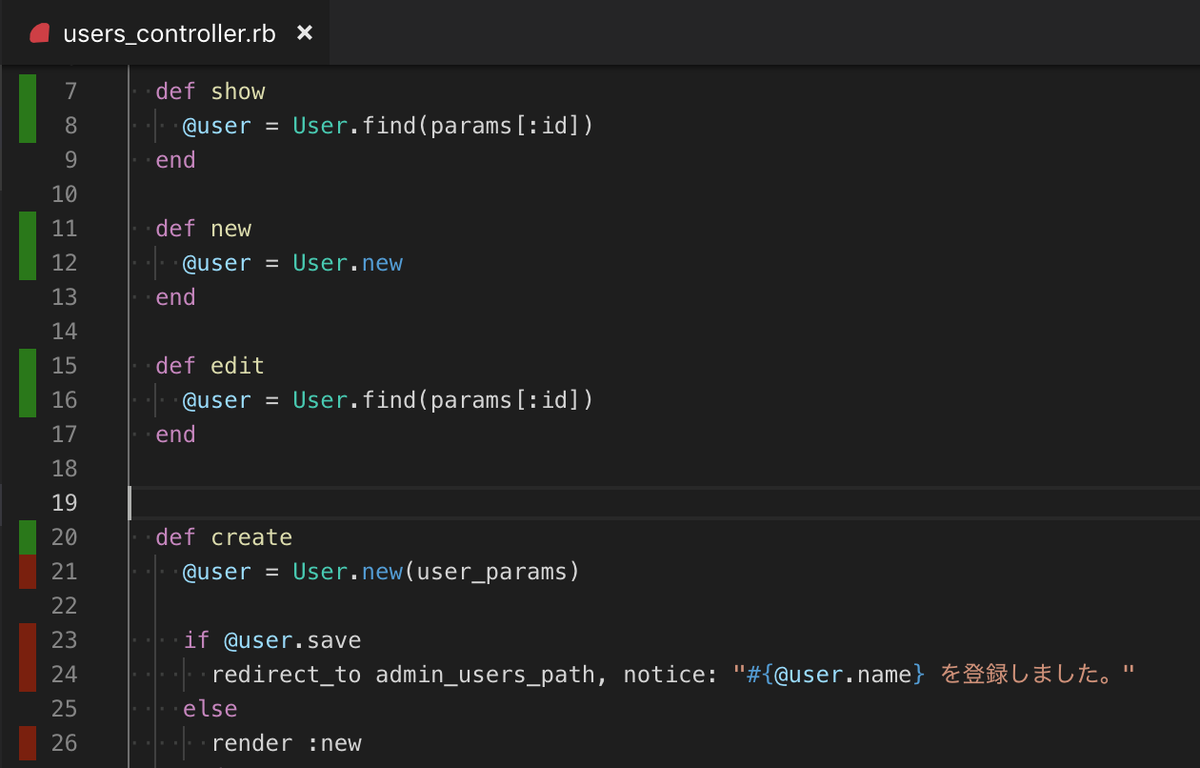Click '@user' on line 16
The height and width of the screenshot is (768, 1200).
(217, 400)
